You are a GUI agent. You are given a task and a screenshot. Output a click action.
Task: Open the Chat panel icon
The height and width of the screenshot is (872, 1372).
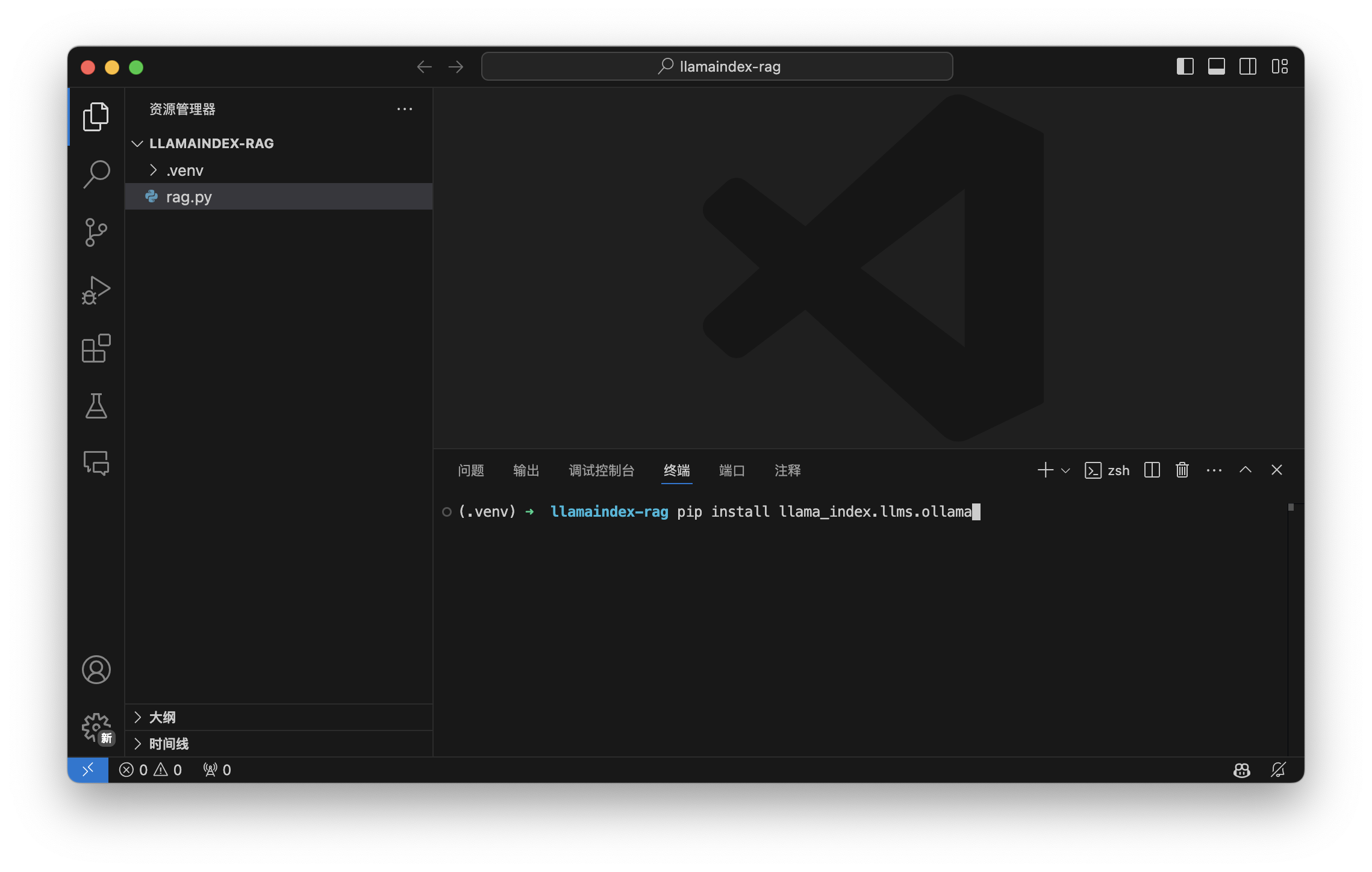(96, 464)
